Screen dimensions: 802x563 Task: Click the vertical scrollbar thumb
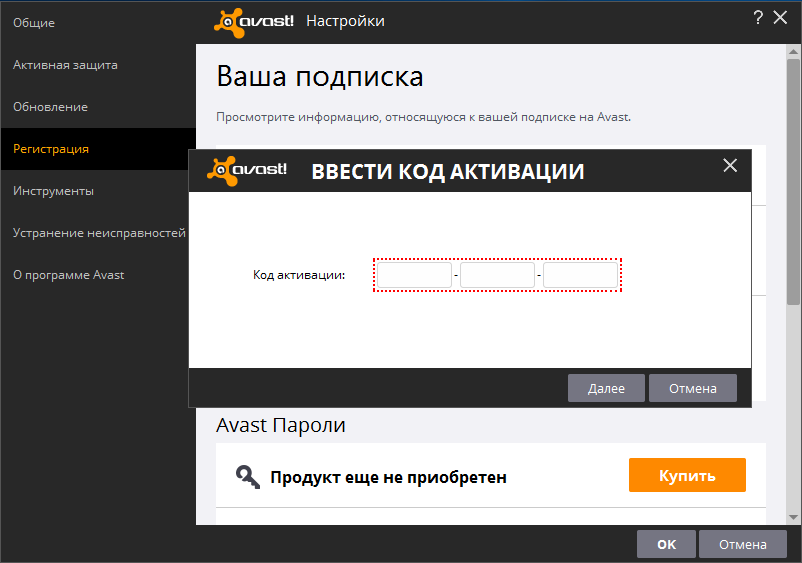click(x=793, y=182)
